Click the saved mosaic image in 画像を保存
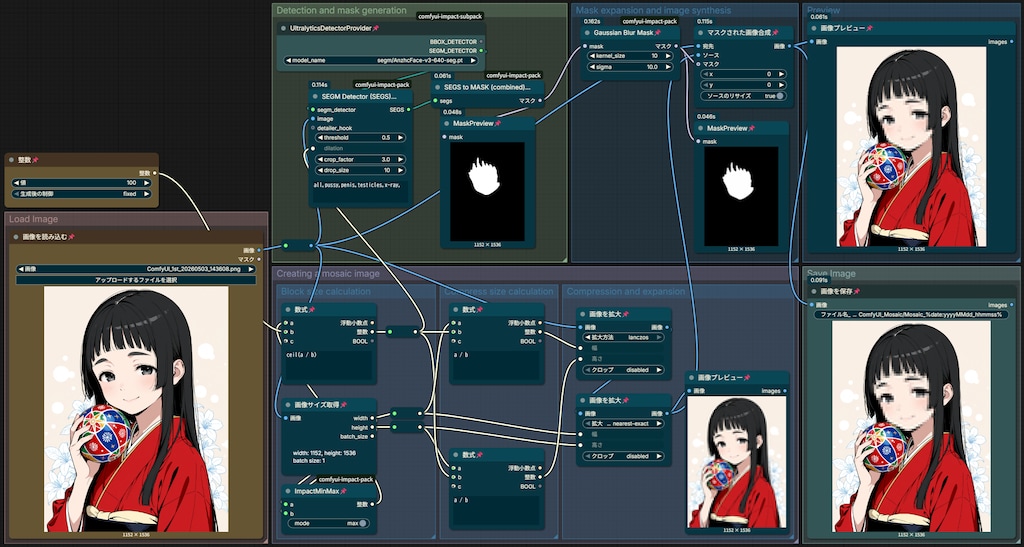 pyautogui.click(x=911, y=427)
